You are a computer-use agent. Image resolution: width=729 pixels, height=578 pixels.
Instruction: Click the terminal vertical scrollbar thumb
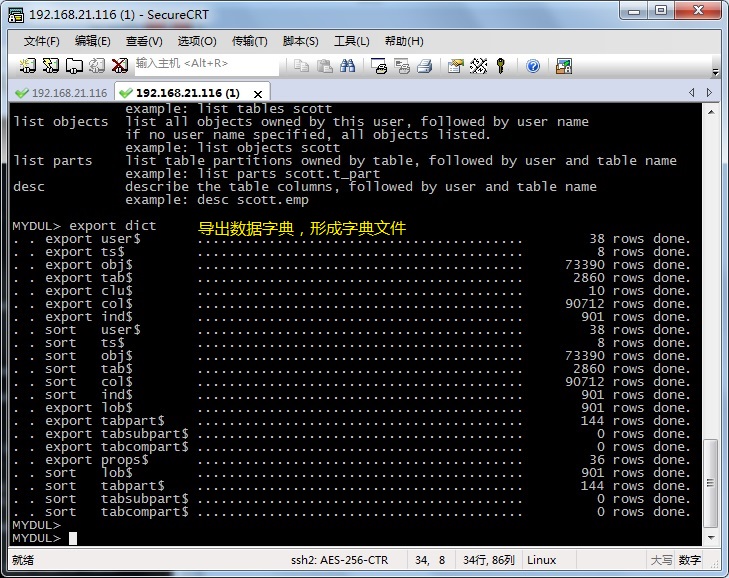click(x=710, y=483)
